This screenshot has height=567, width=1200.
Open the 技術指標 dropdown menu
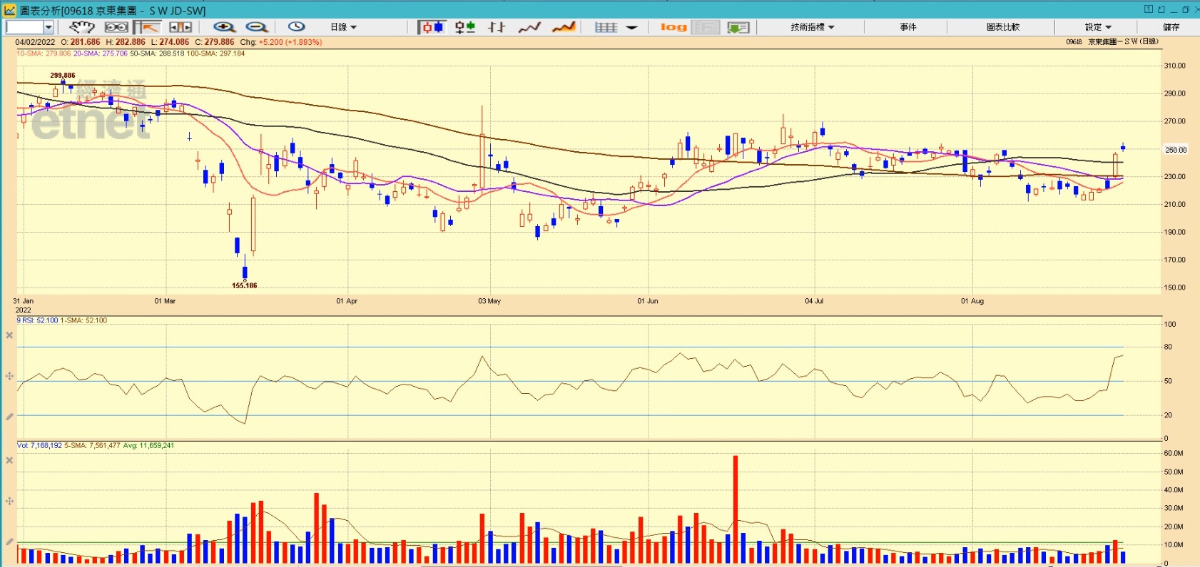[x=811, y=27]
